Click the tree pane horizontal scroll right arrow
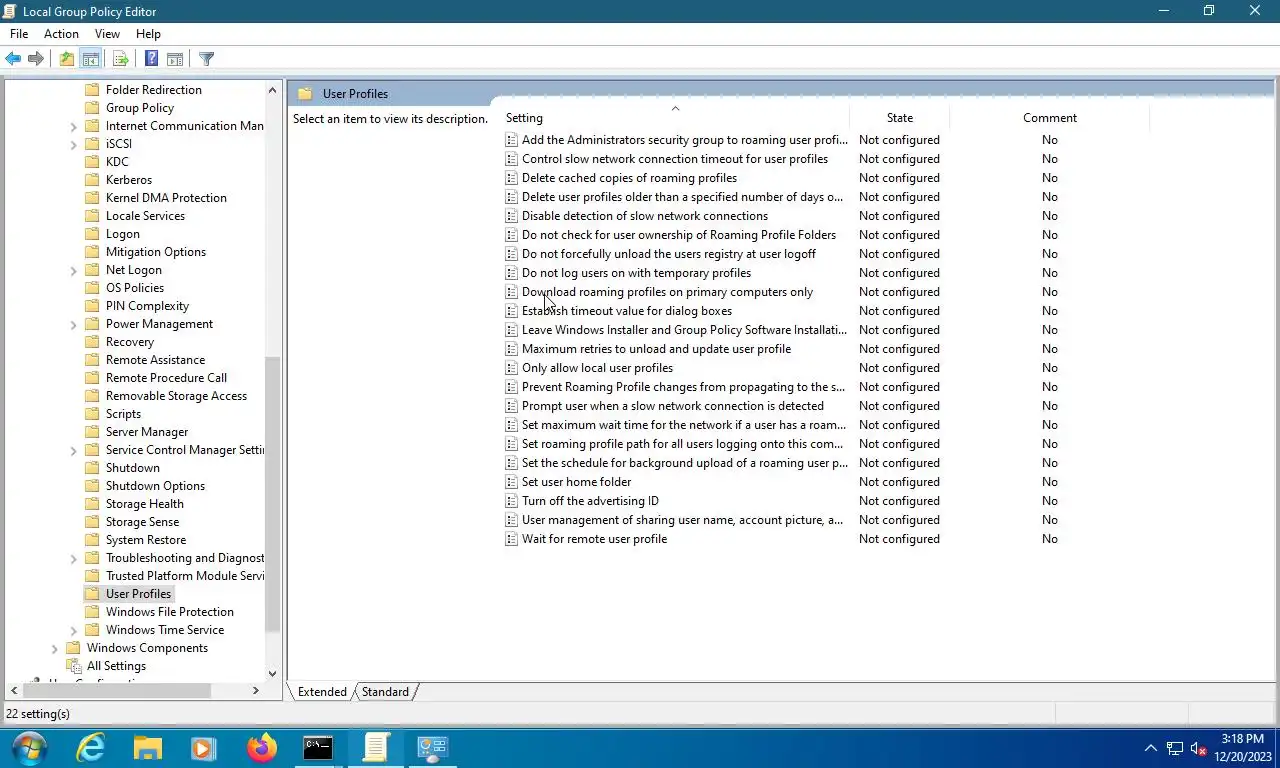The image size is (1280, 768). tap(256, 691)
